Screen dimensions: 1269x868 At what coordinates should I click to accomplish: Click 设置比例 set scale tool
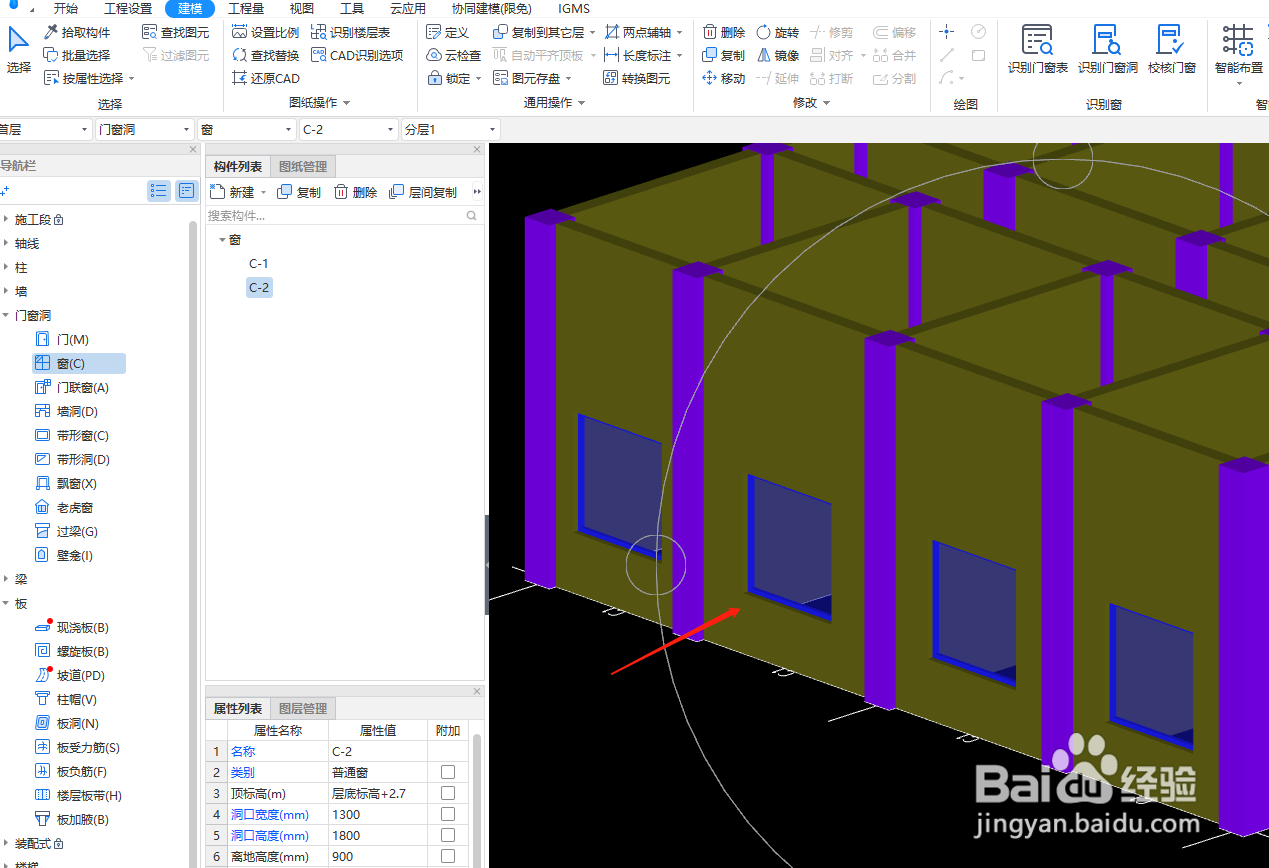[x=265, y=32]
